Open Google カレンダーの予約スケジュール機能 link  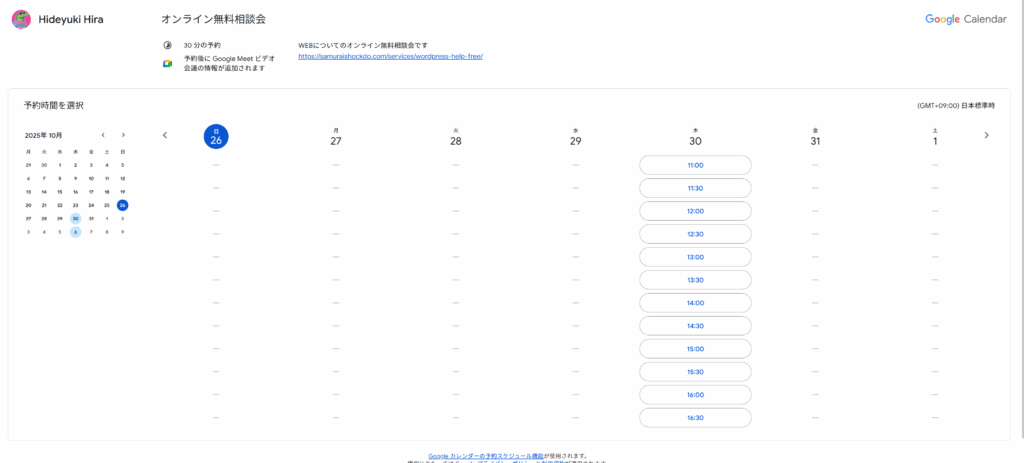click(486, 456)
